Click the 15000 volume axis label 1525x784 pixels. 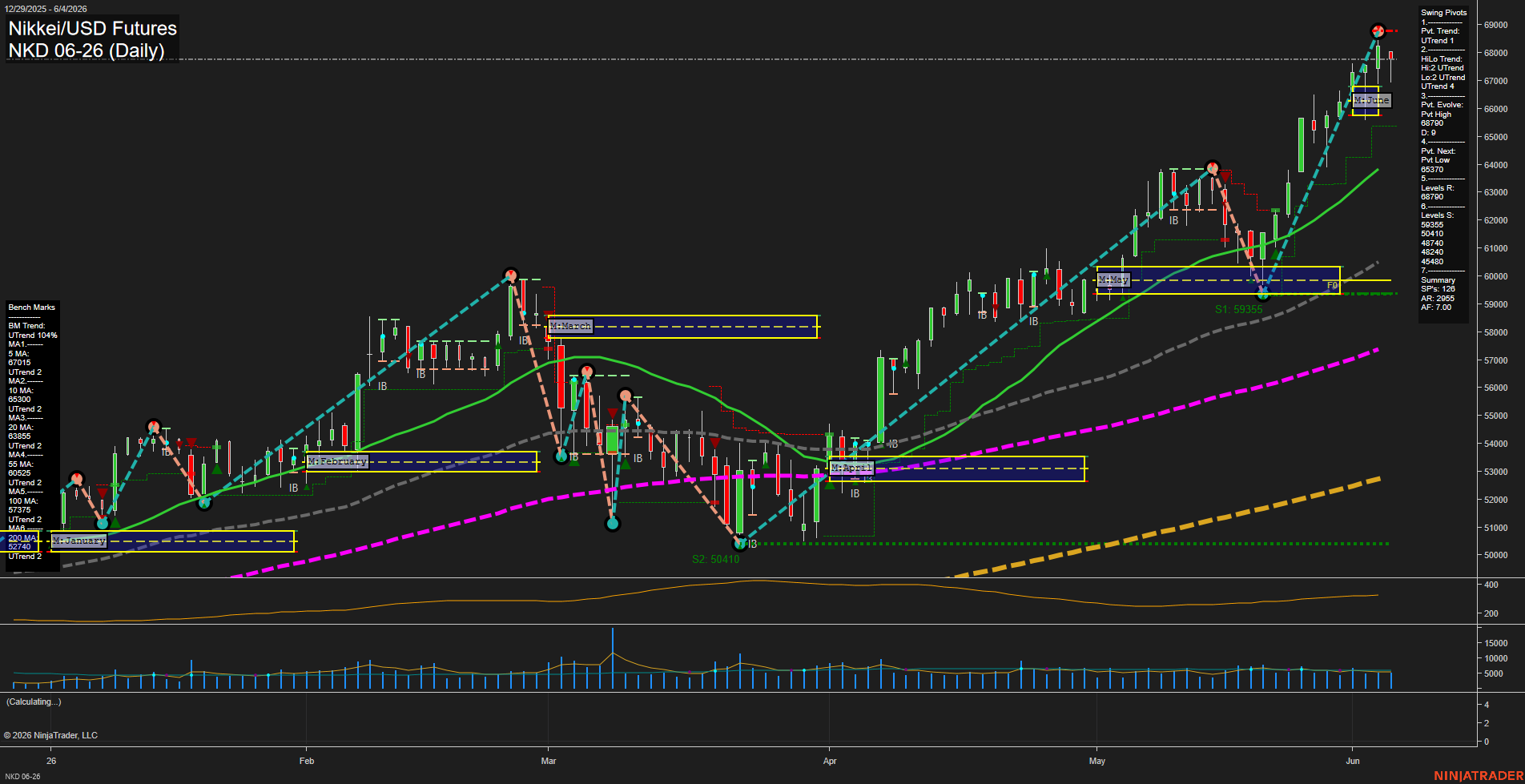click(x=1495, y=643)
